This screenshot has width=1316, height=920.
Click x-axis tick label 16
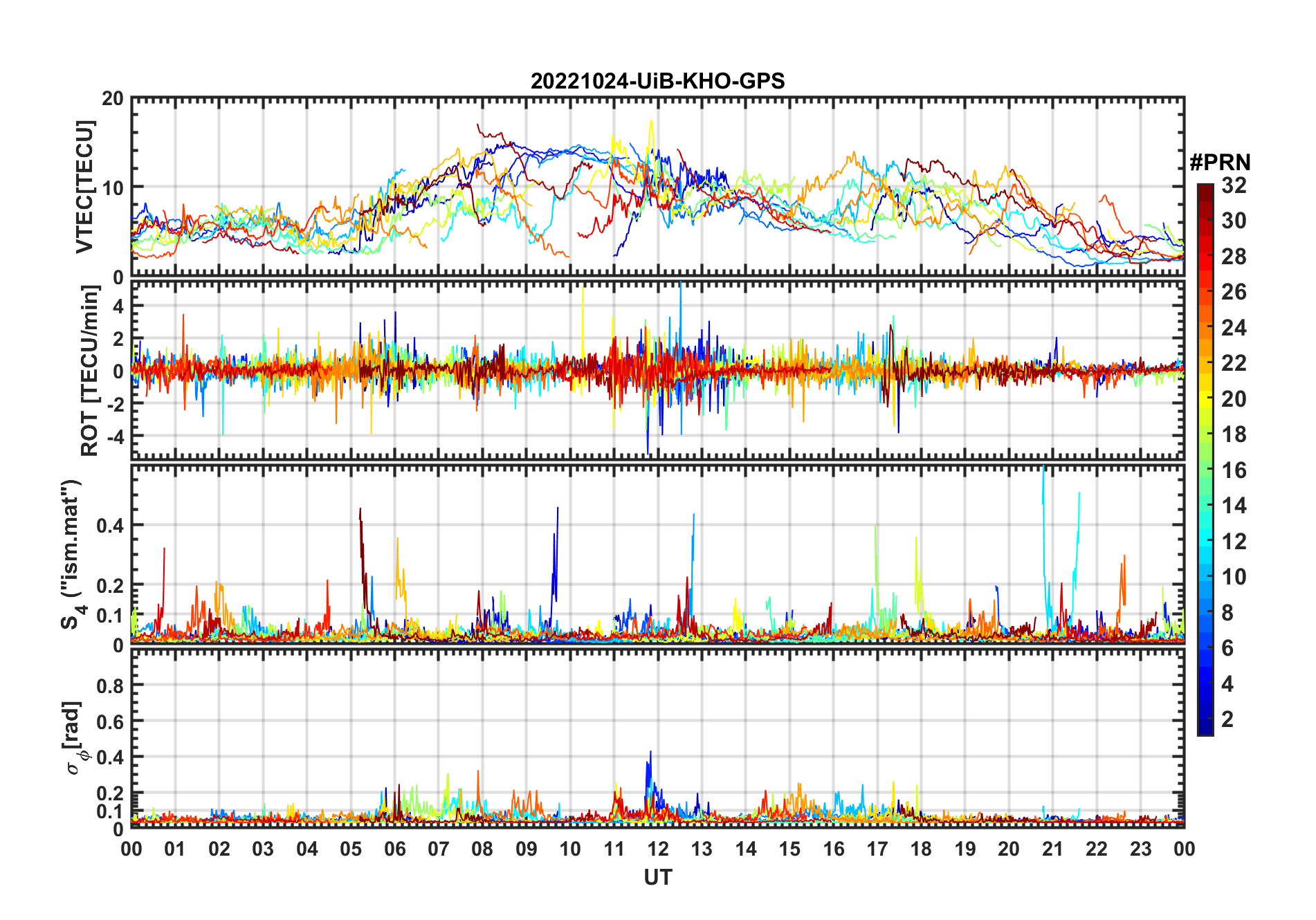click(x=834, y=849)
